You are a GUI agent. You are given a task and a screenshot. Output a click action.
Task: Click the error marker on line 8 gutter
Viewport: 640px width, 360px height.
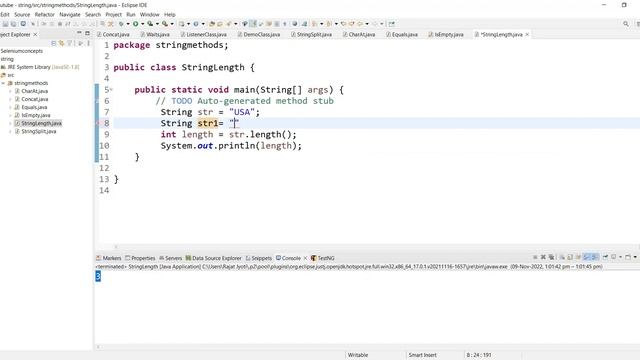tap(97, 123)
